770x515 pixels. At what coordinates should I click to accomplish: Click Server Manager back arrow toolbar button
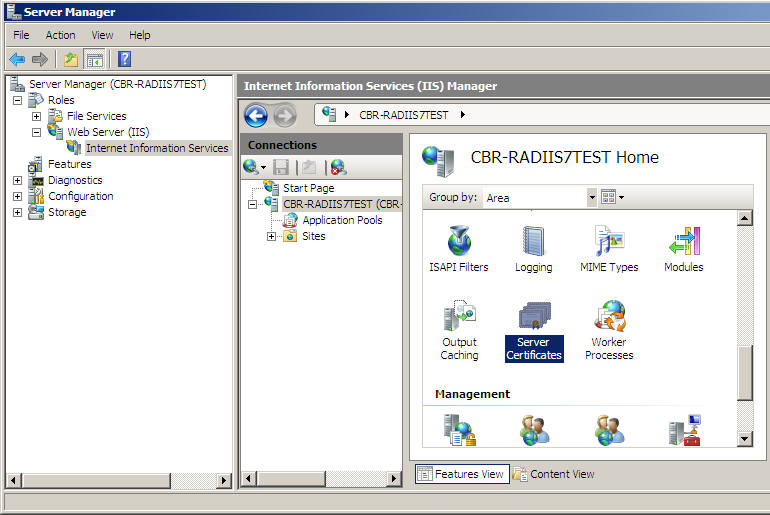[x=17, y=59]
